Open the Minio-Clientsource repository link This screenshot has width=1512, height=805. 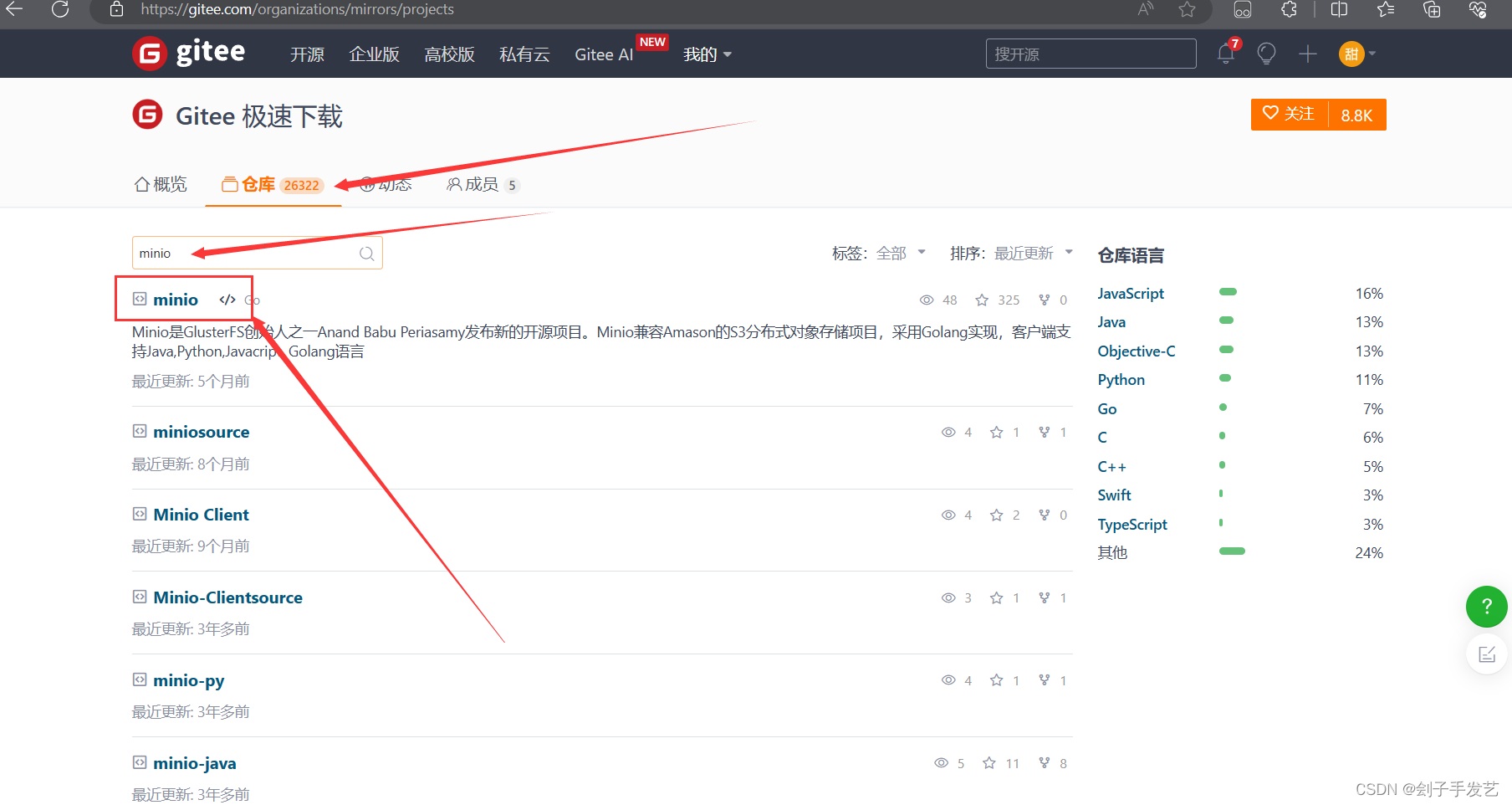click(x=228, y=597)
